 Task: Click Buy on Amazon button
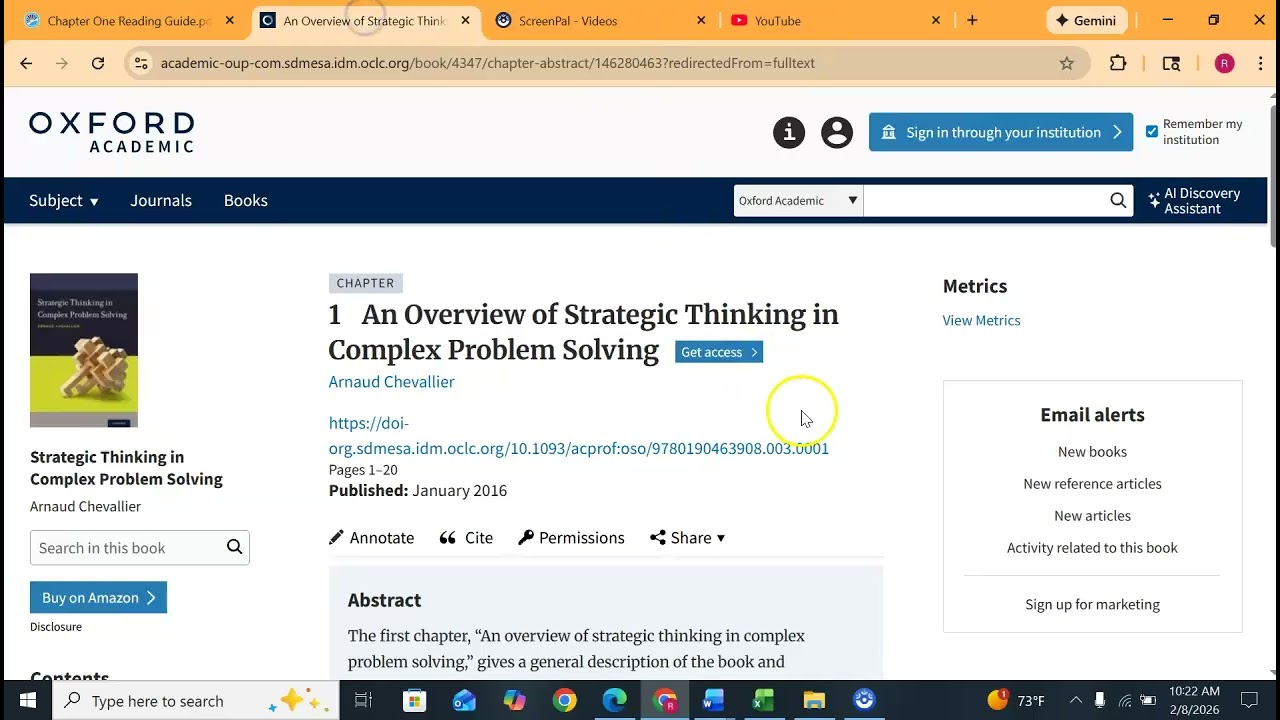tap(98, 597)
